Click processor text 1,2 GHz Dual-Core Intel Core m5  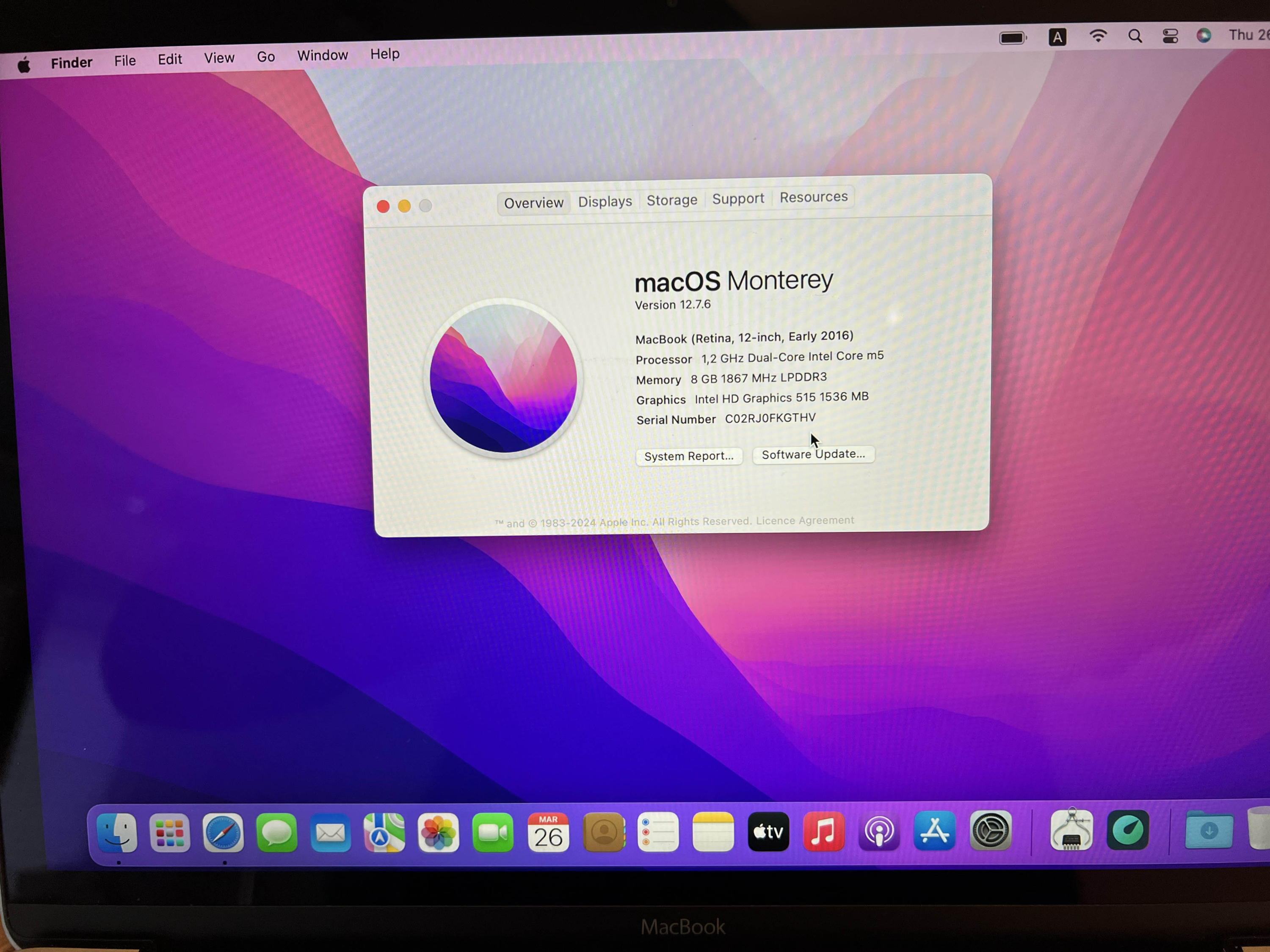click(792, 358)
